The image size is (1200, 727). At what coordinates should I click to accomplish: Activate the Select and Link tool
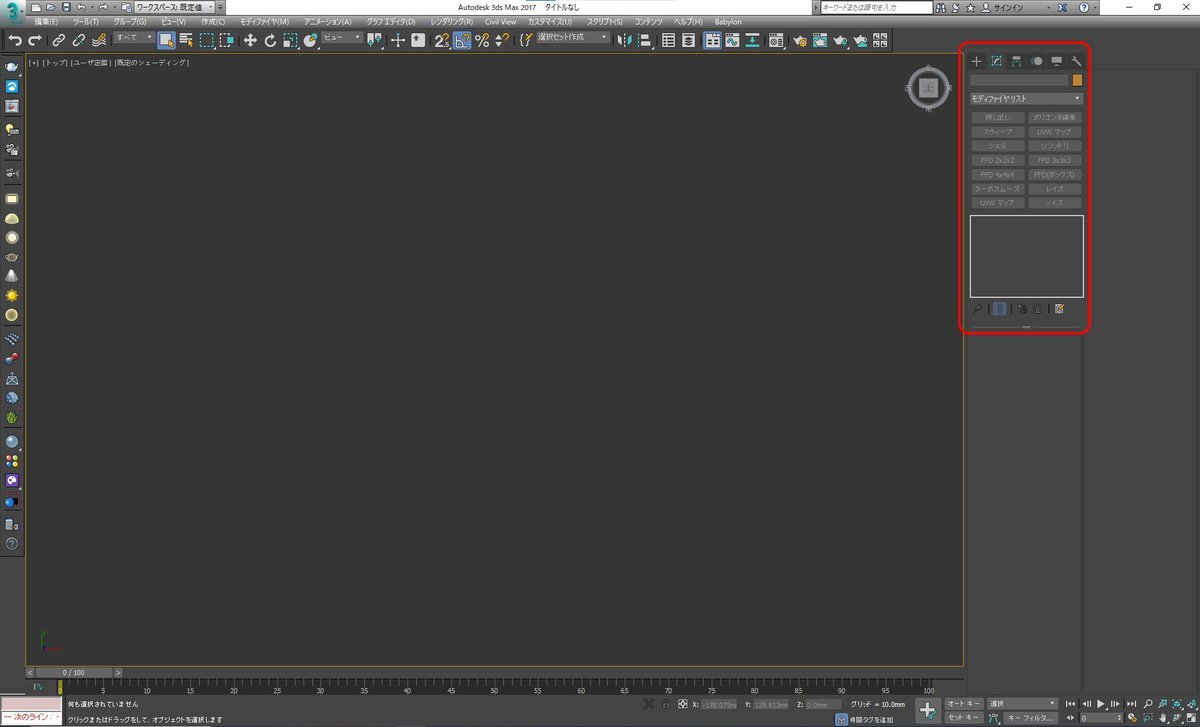(59, 41)
